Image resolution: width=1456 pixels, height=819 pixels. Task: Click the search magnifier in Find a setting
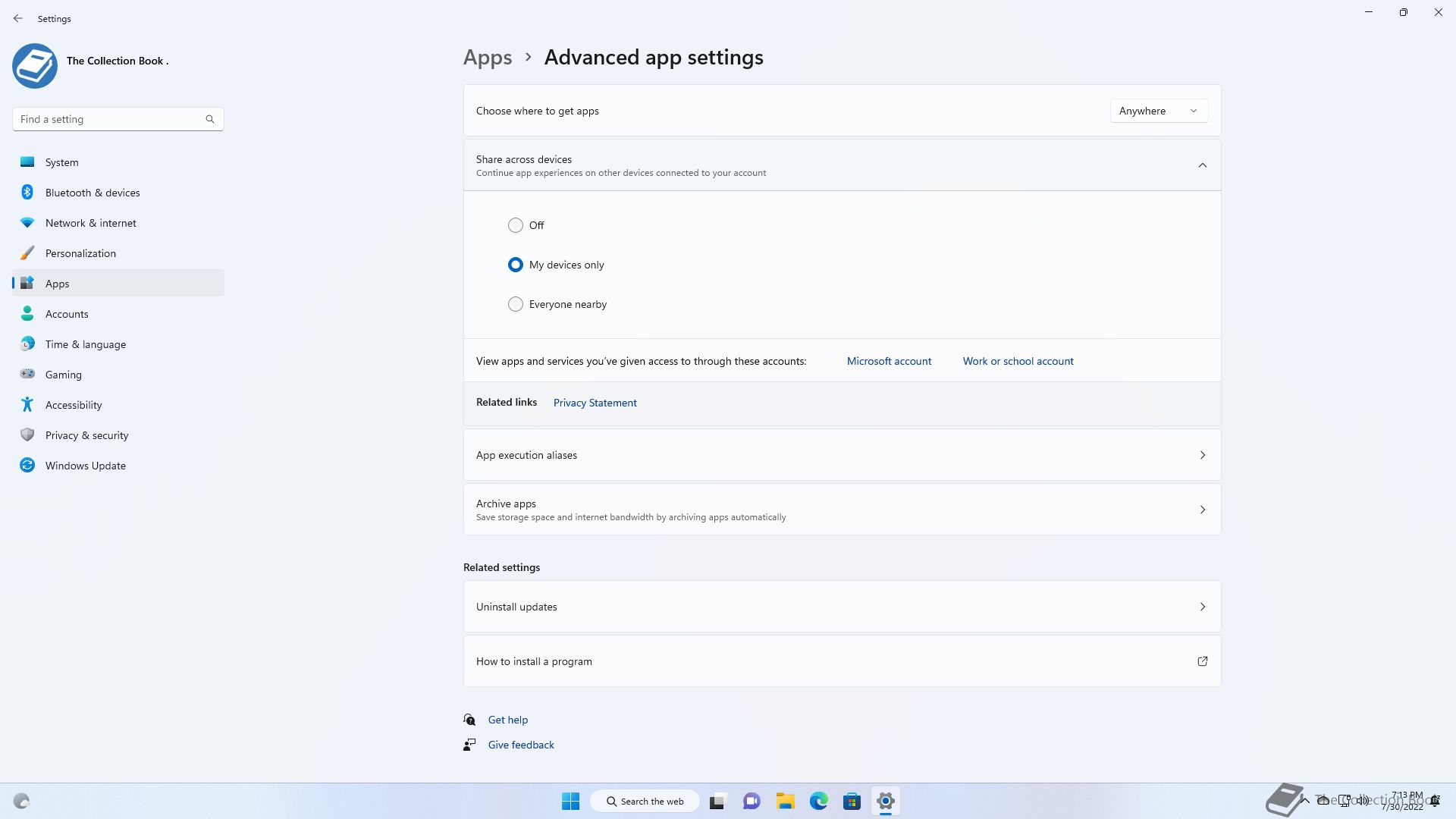pyautogui.click(x=210, y=119)
